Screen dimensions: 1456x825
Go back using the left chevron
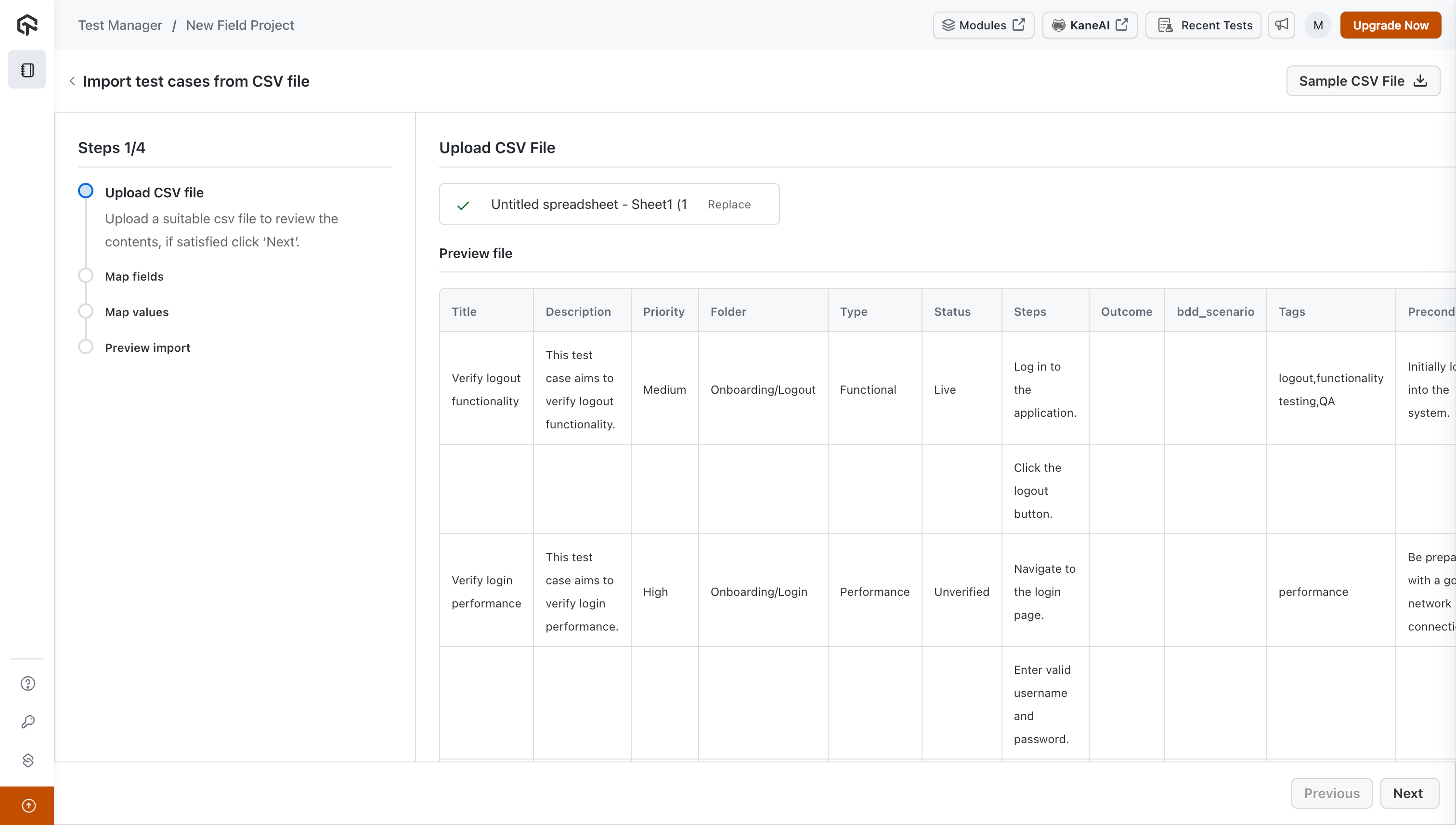tap(72, 81)
